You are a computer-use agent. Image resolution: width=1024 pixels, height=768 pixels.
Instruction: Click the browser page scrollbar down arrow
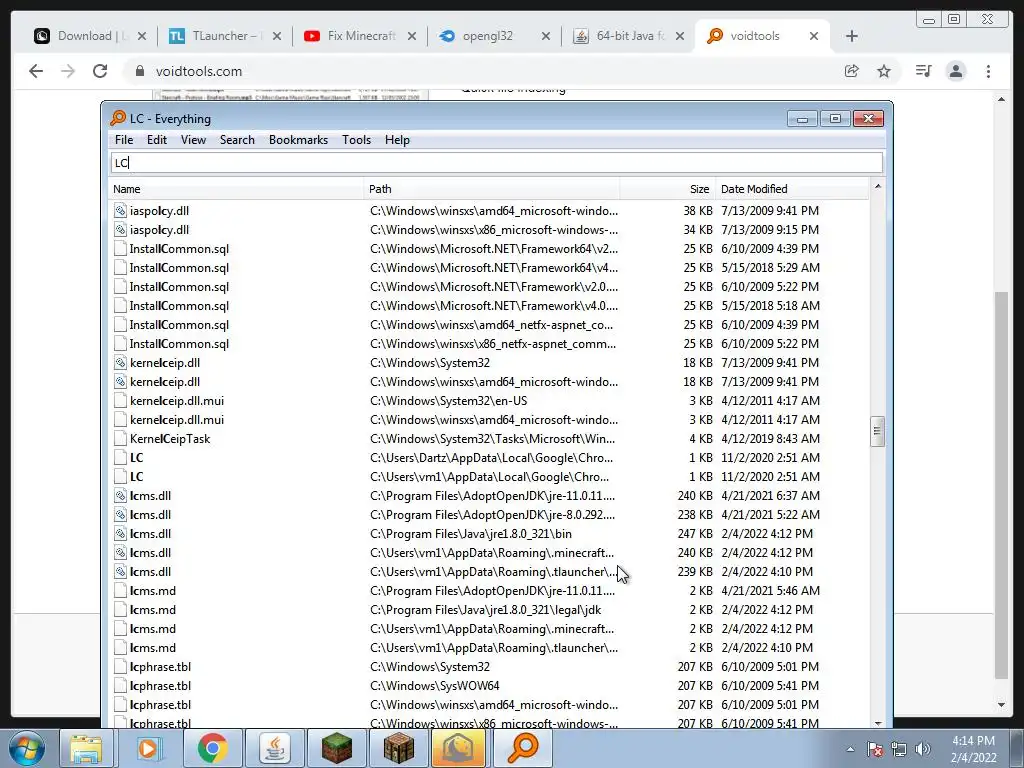[1001, 705]
